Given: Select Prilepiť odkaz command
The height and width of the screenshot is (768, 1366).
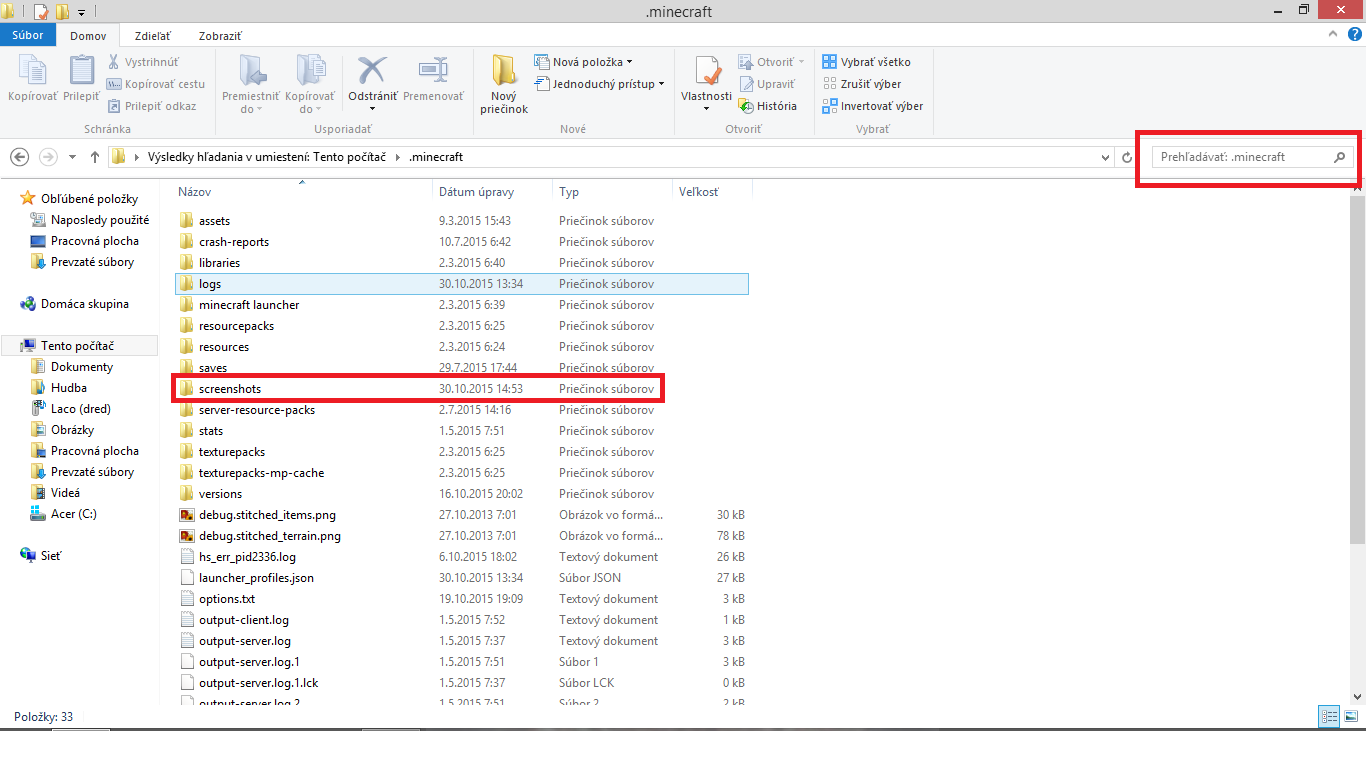Looking at the screenshot, I should pyautogui.click(x=152, y=106).
